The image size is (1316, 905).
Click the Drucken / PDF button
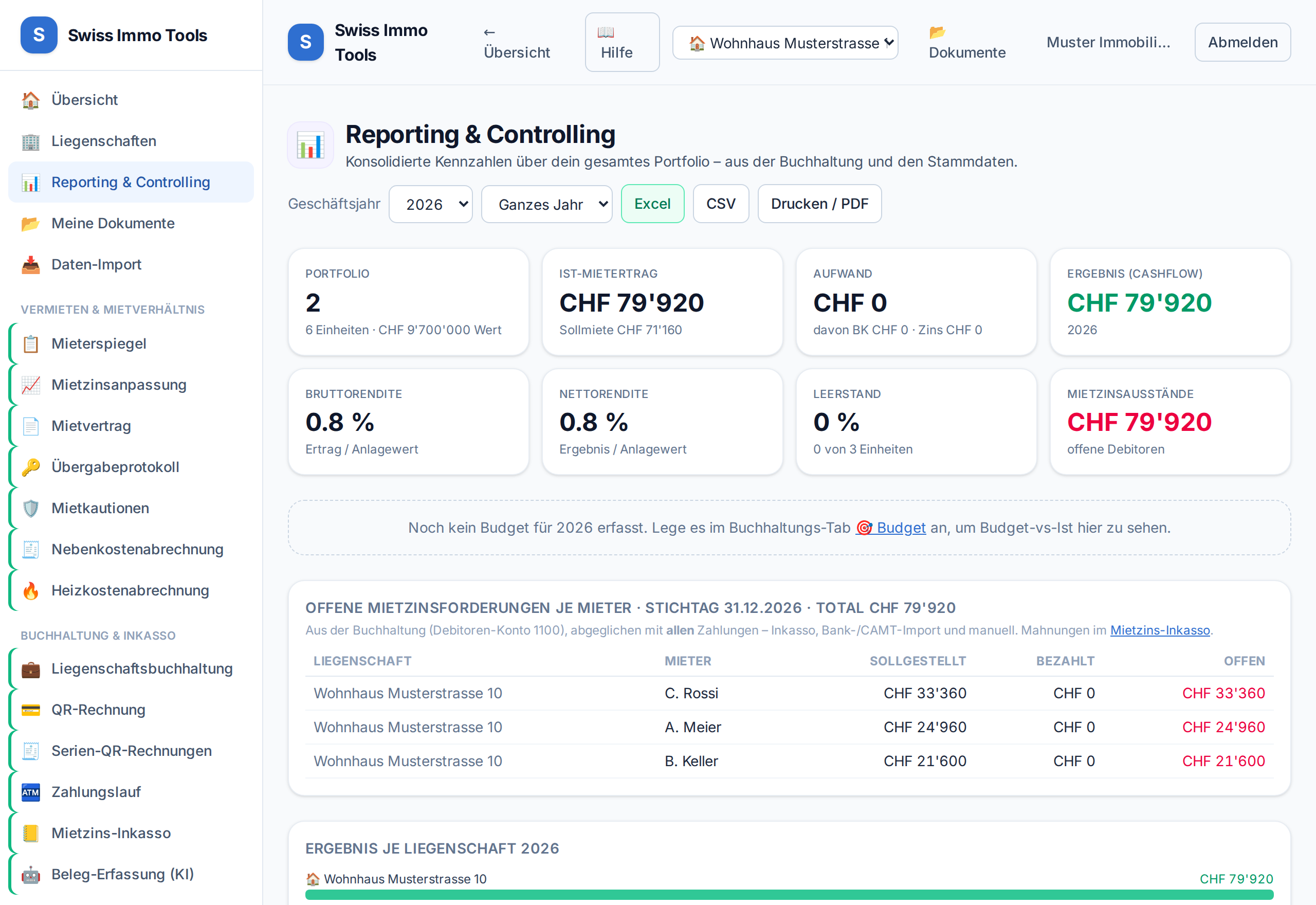[x=819, y=204]
